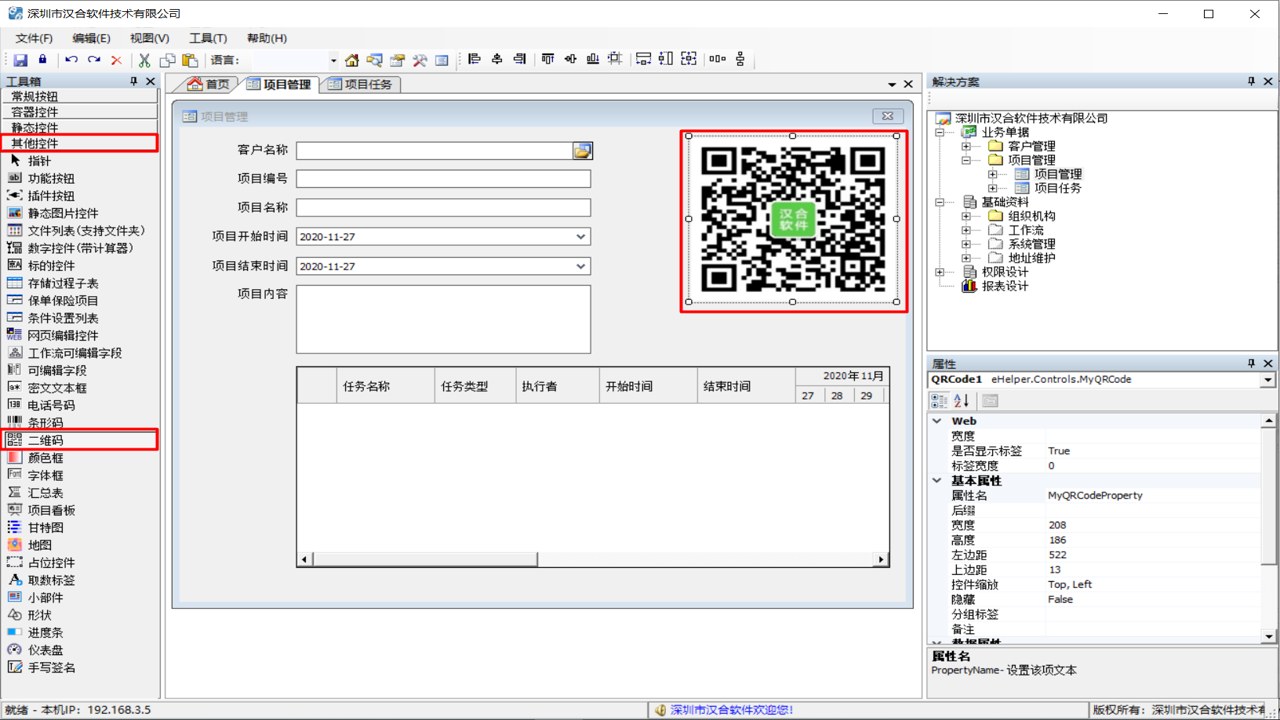Open the 静态控件 toolbox section
This screenshot has height=720, width=1280.
[x=80, y=128]
